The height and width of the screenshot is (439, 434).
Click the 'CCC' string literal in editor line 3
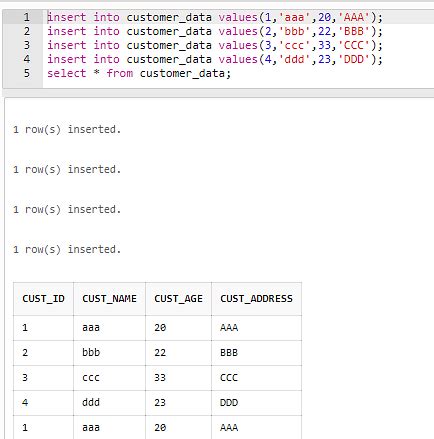[354, 45]
